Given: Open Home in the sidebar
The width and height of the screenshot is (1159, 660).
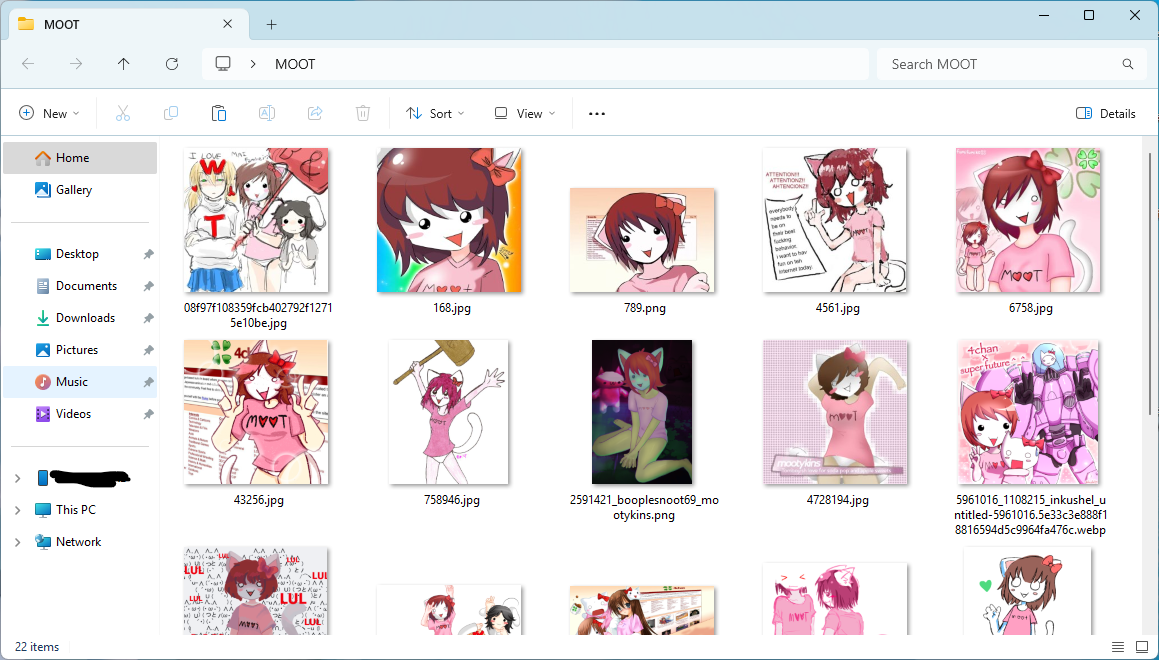Looking at the screenshot, I should pos(80,157).
